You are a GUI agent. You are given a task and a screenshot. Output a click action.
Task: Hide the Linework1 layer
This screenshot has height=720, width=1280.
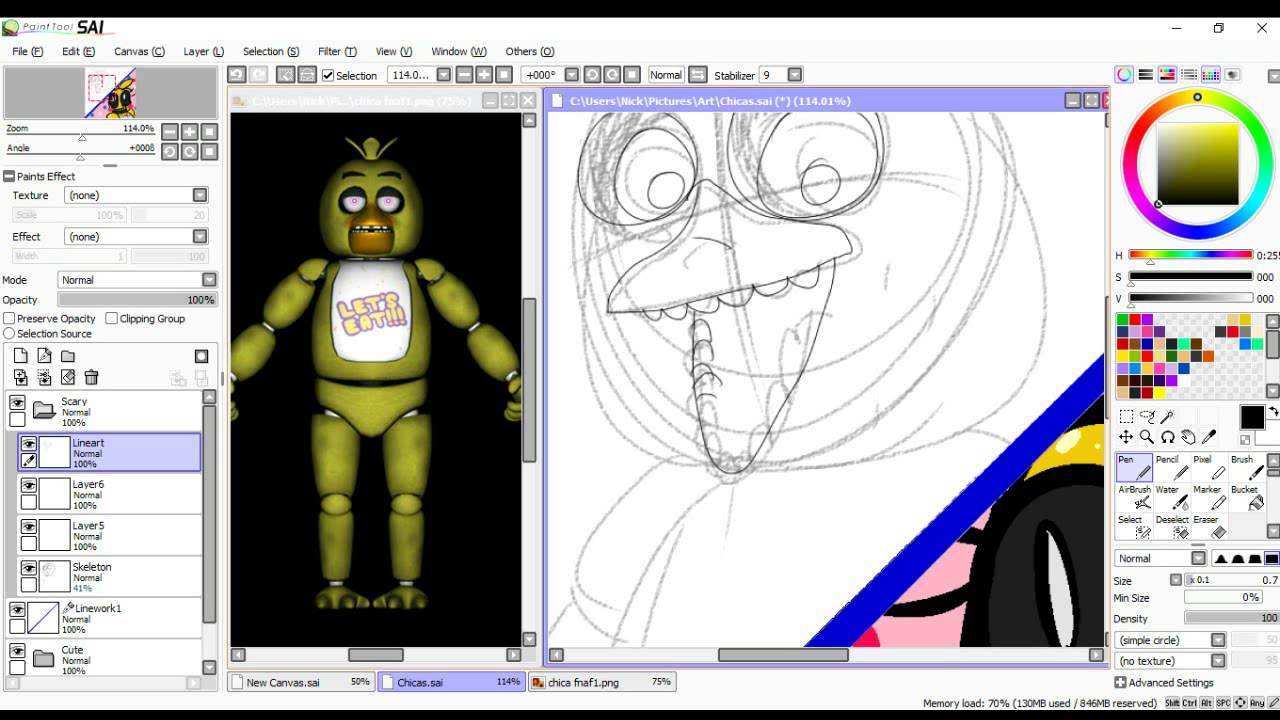point(17,609)
